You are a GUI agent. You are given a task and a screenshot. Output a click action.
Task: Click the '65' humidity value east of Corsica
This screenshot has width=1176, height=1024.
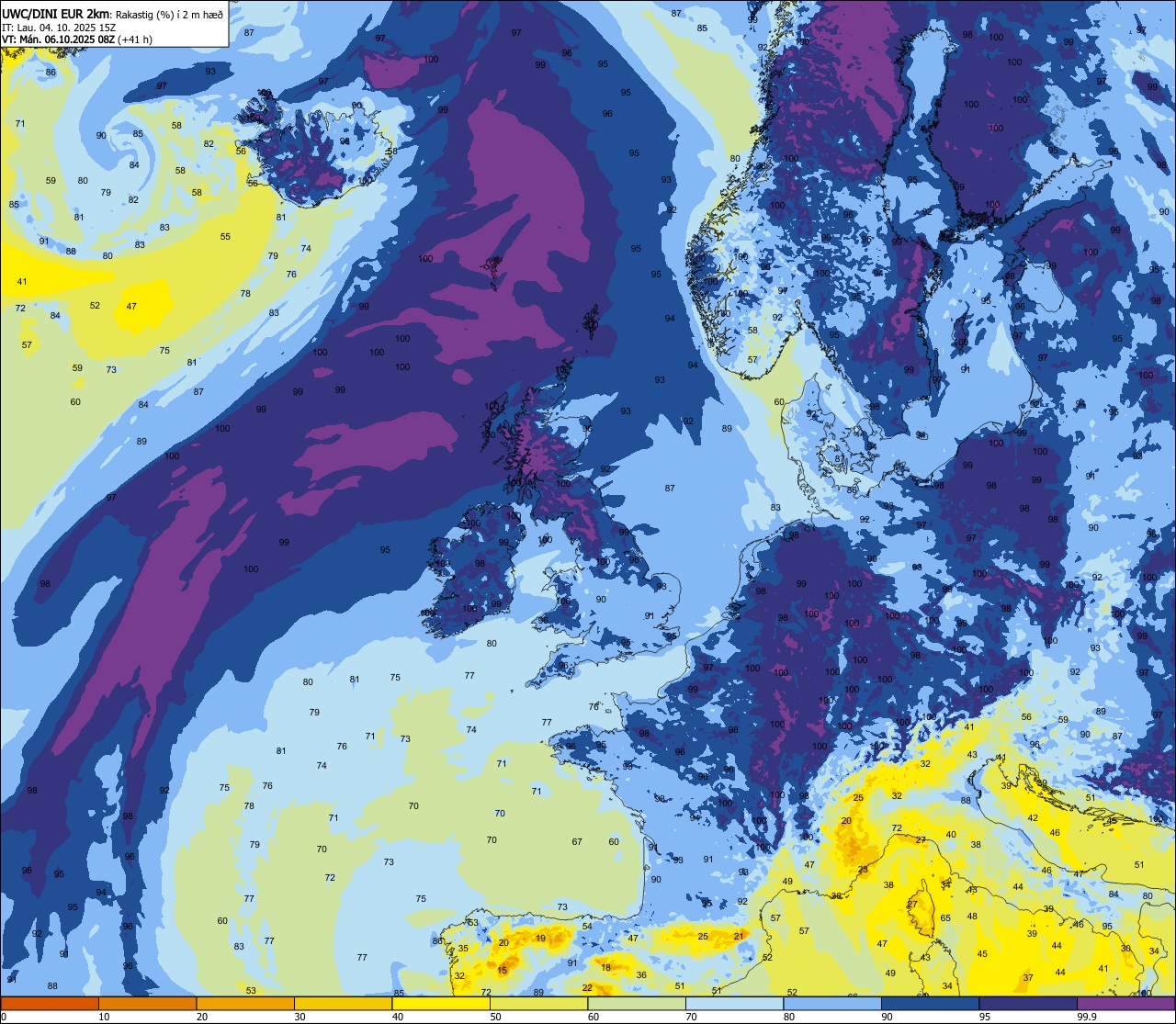click(945, 918)
